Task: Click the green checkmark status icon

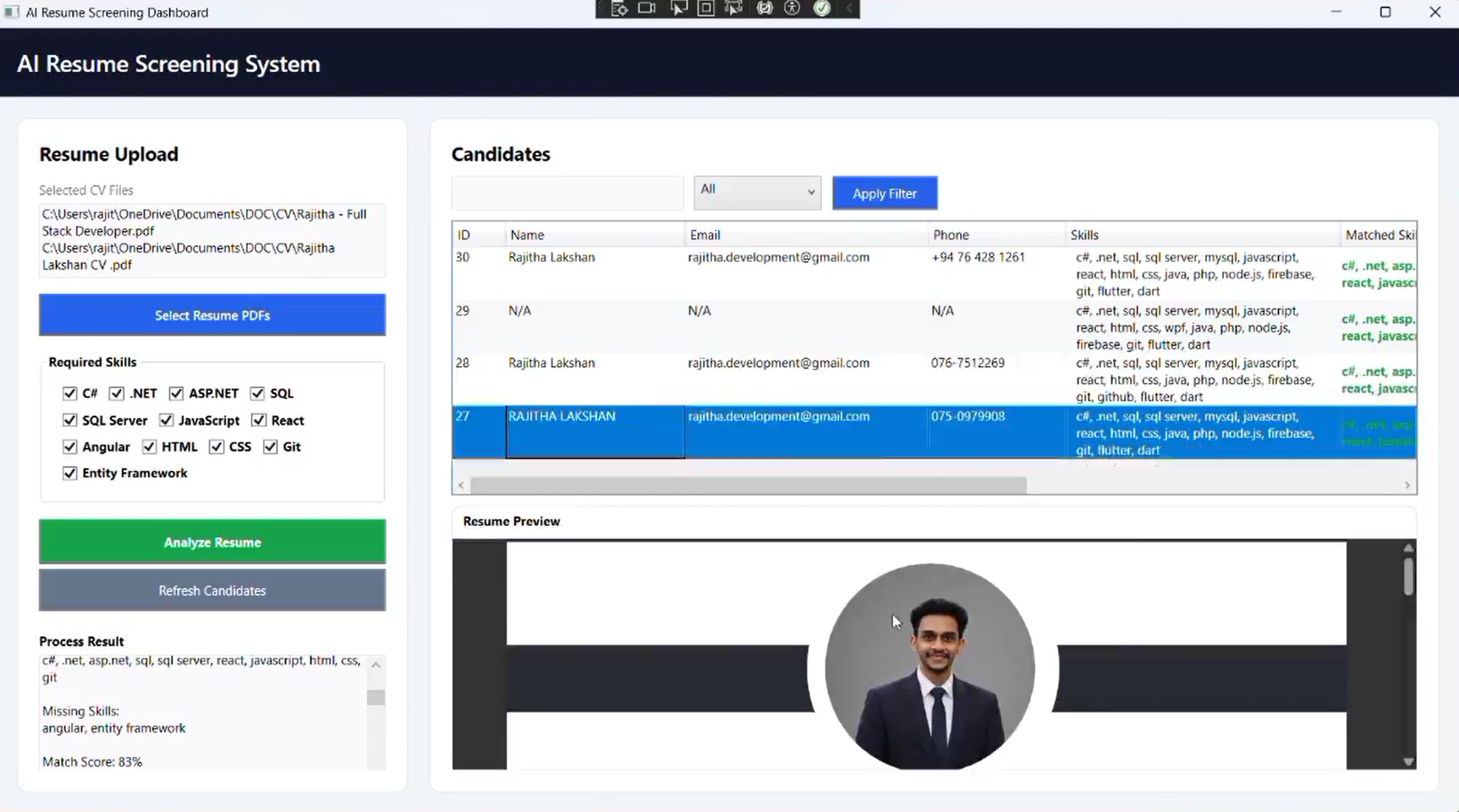Action: (822, 8)
